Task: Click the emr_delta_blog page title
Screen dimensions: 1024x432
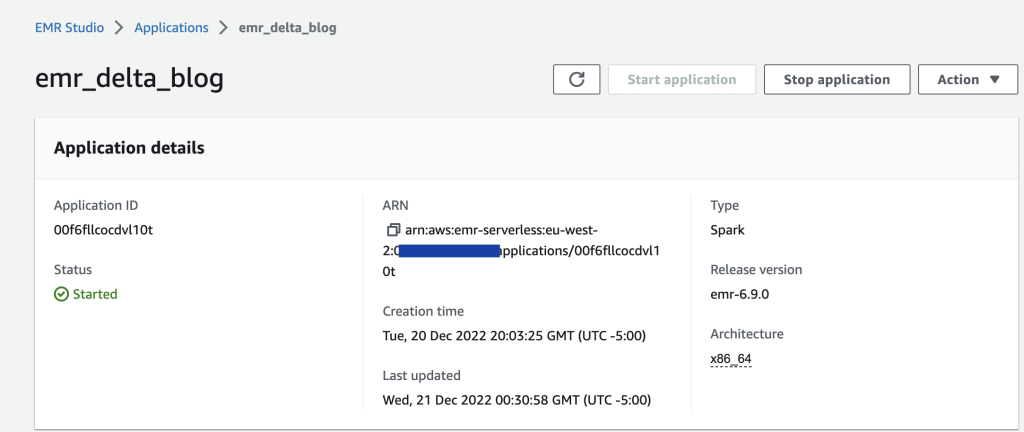Action: coord(129,80)
